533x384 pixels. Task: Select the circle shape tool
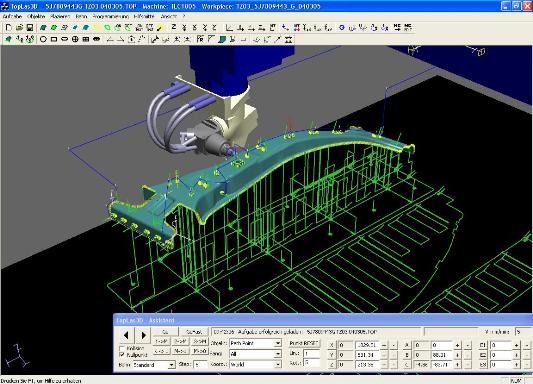(x=43, y=39)
